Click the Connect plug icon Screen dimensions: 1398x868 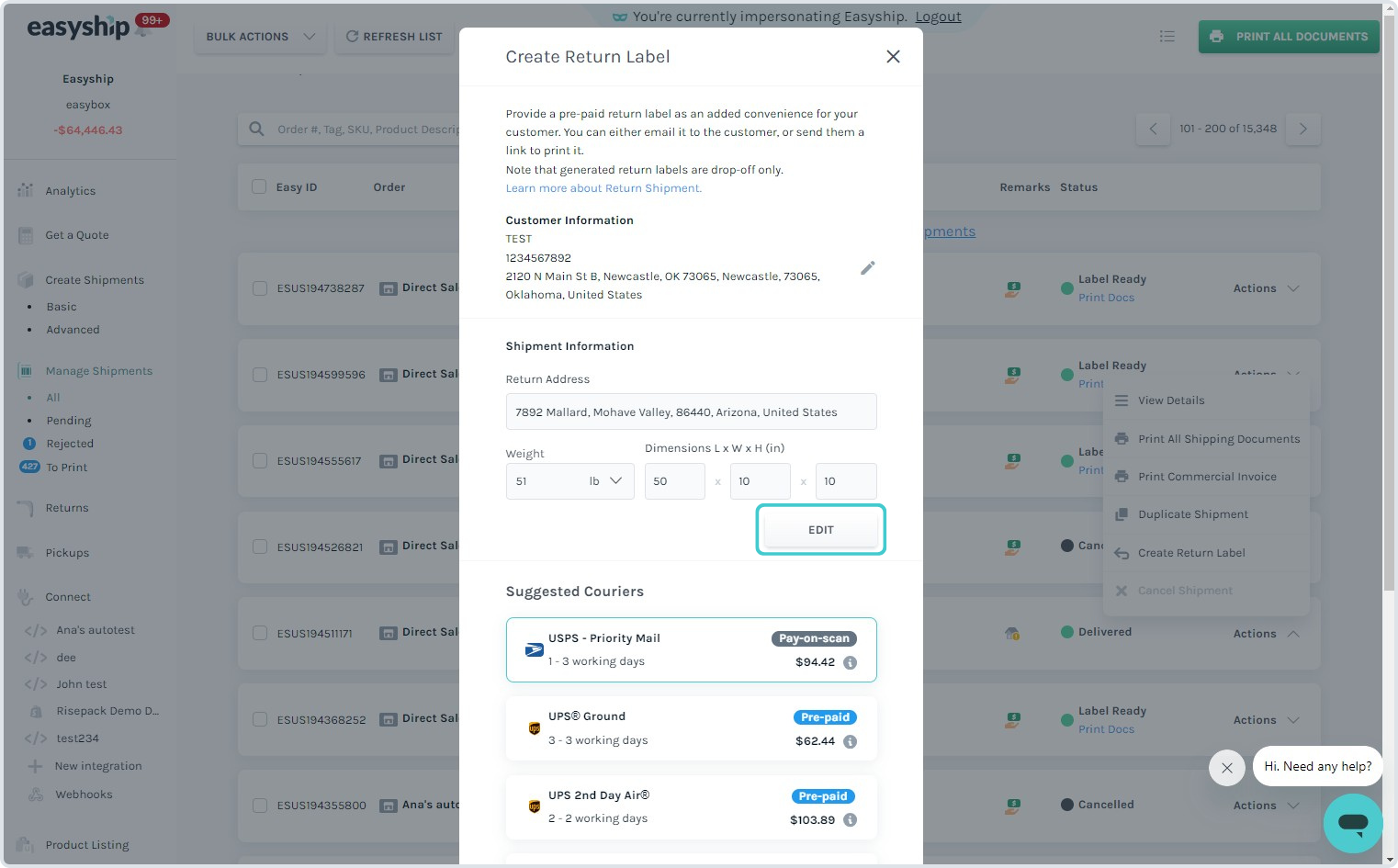coord(26,597)
